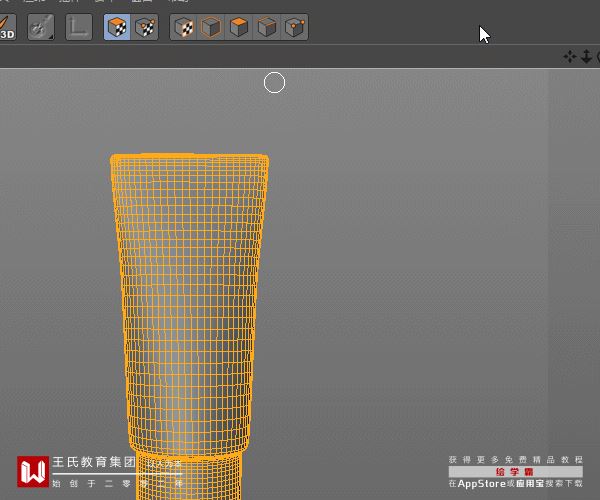600x500 pixels.
Task: Activate Point mode cube with orange dots
Action: [294, 27]
